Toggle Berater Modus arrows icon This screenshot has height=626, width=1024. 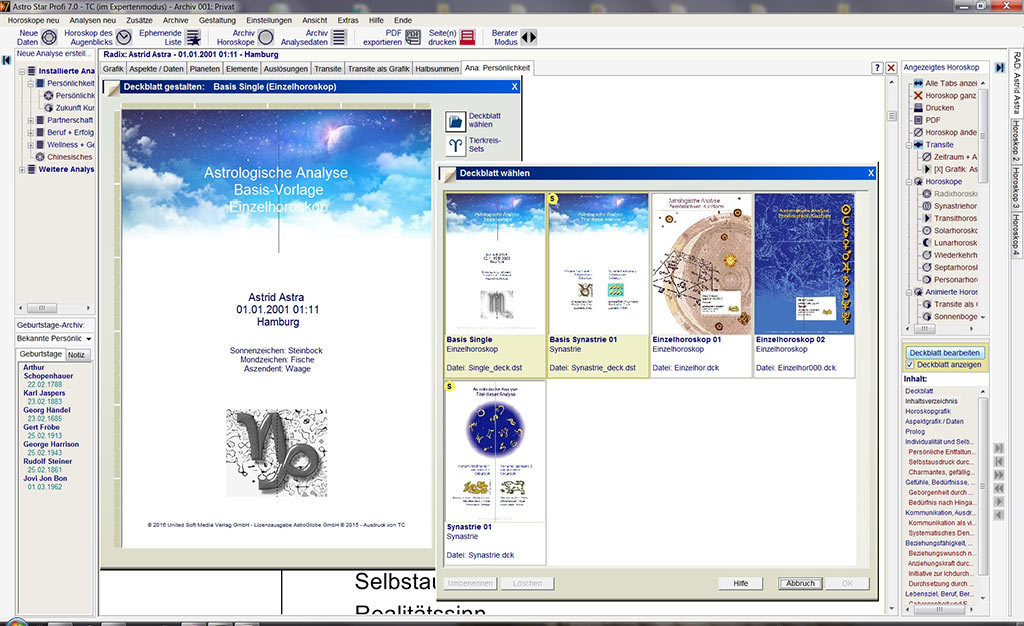(x=529, y=37)
